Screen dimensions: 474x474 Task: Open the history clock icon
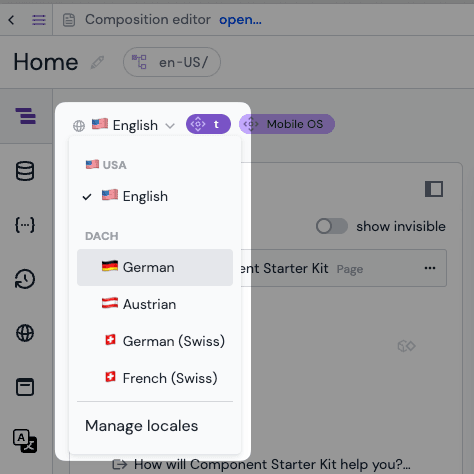click(x=25, y=279)
